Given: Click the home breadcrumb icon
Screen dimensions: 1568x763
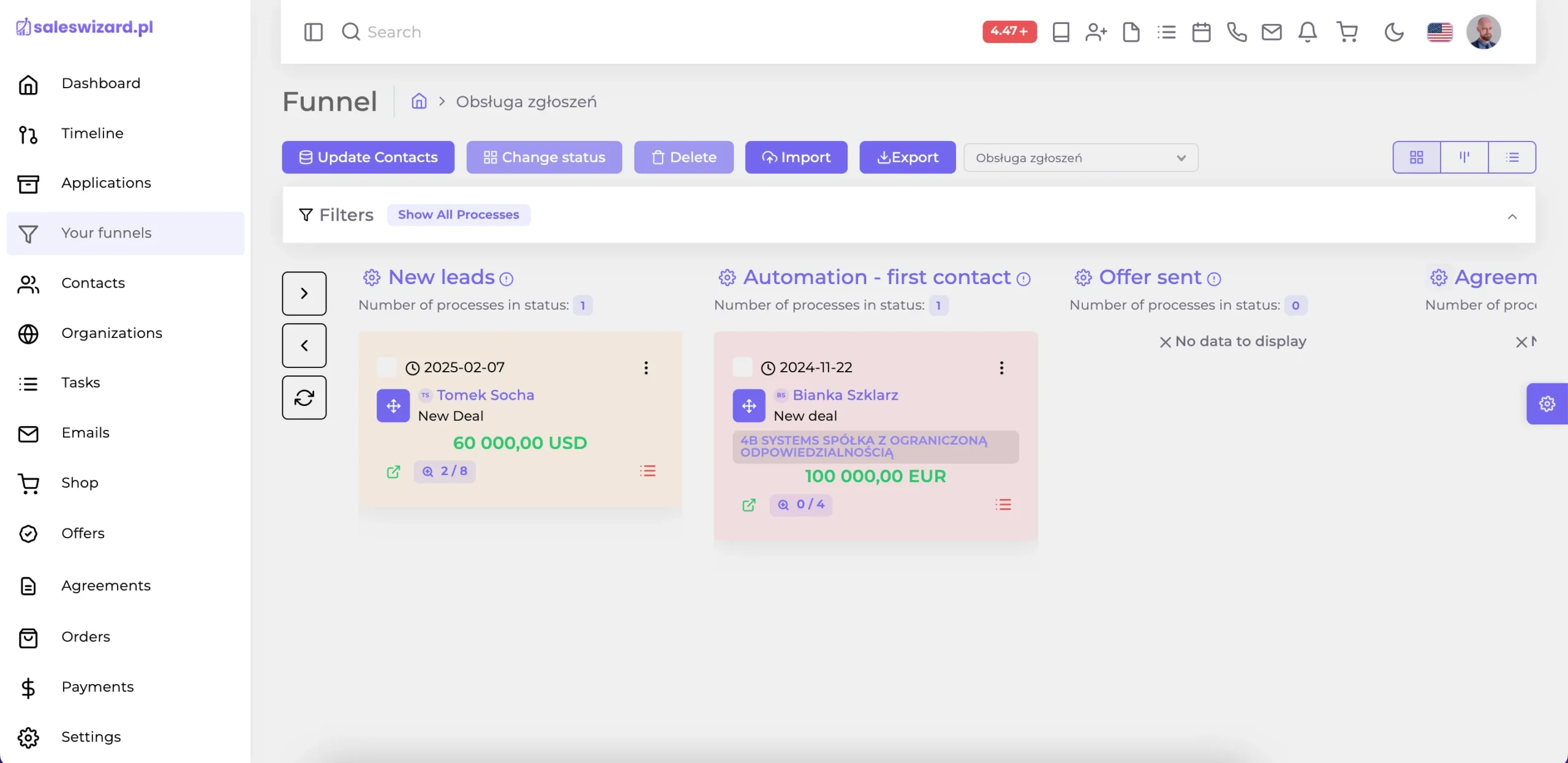Looking at the screenshot, I should [x=419, y=101].
